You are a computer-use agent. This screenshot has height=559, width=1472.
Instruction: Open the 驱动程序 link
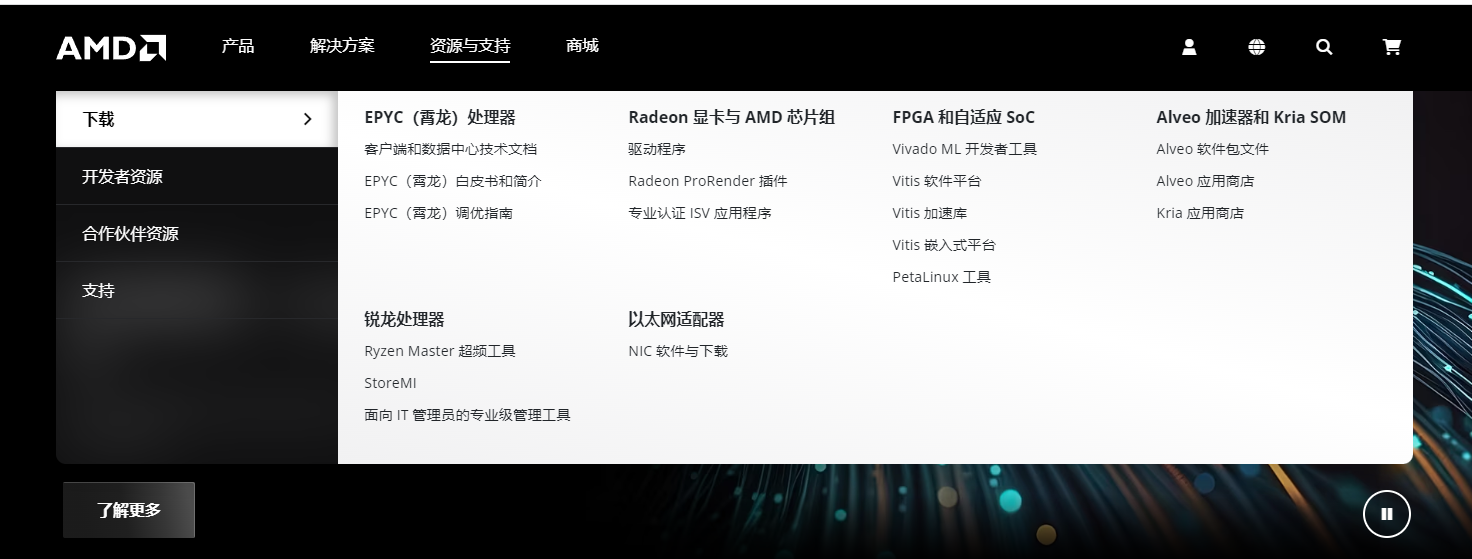pos(657,149)
